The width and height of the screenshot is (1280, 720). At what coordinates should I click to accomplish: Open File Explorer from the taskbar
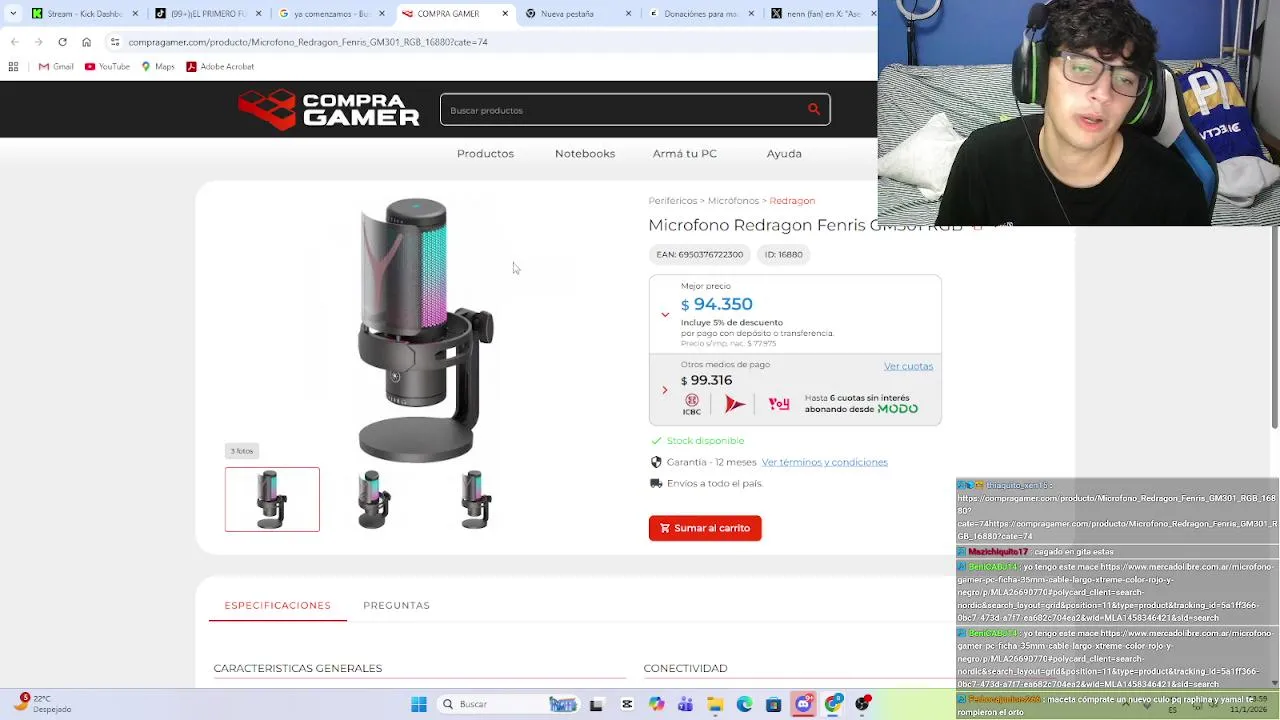tap(715, 704)
